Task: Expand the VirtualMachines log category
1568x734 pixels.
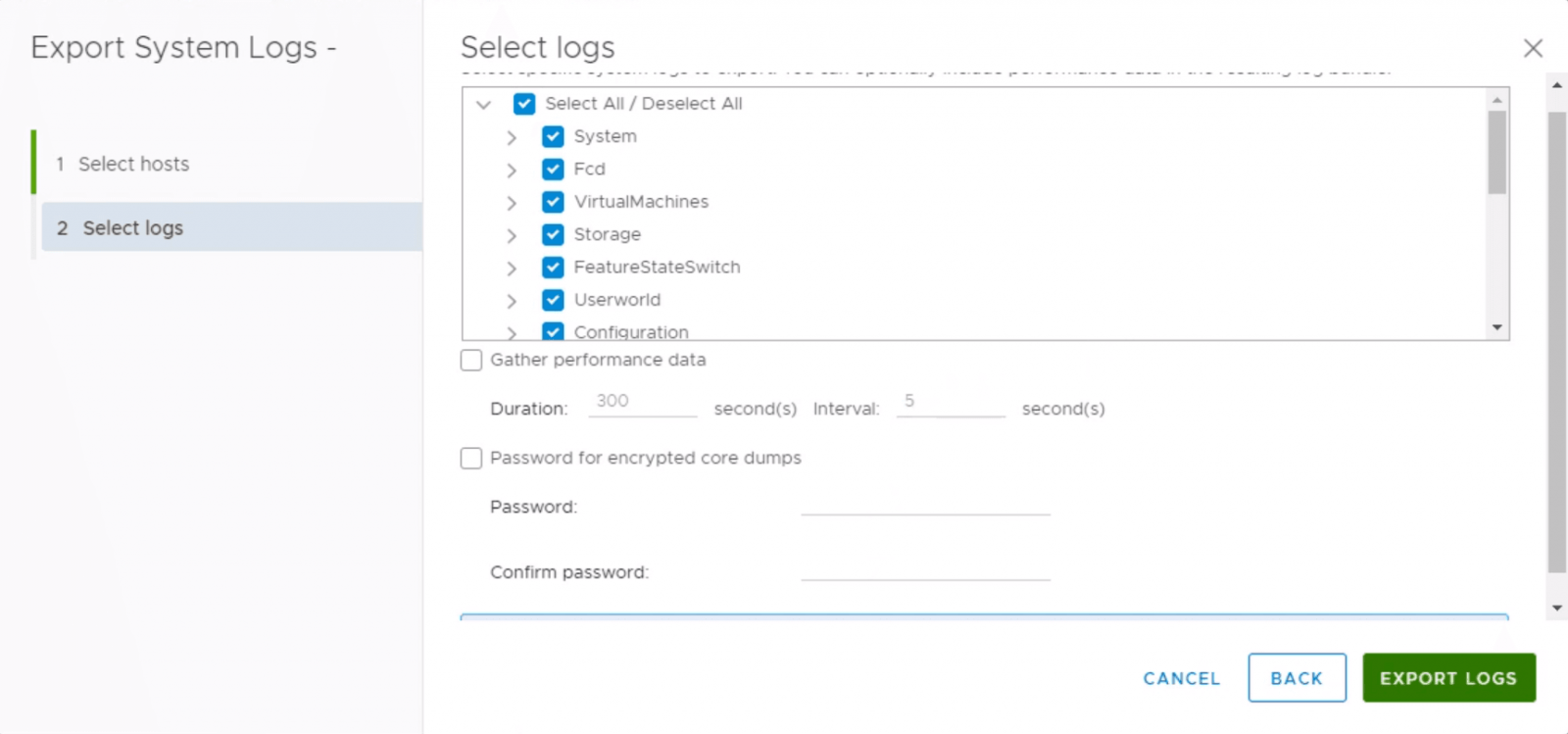Action: click(512, 203)
